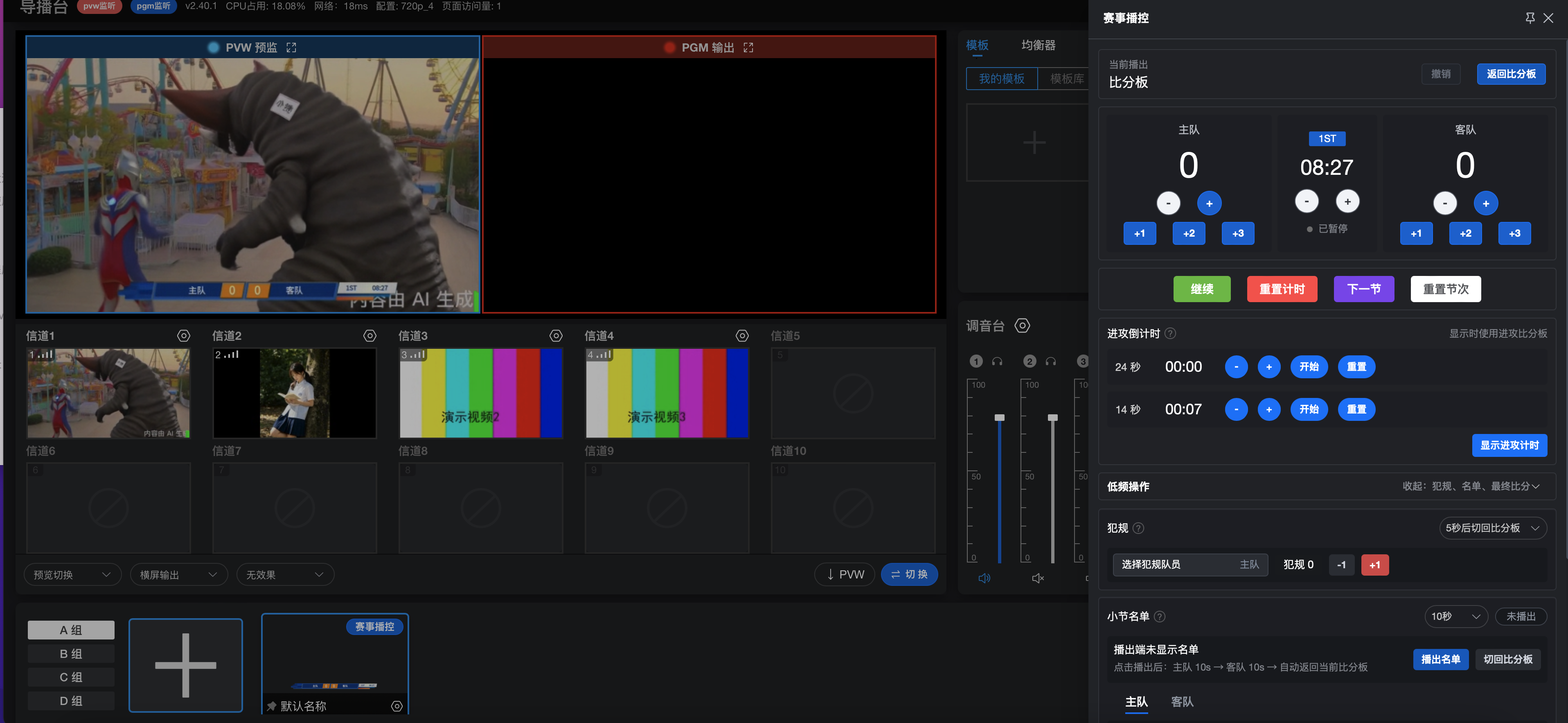The width and height of the screenshot is (1568, 723).
Task: Select the D 组 group
Action: click(71, 700)
